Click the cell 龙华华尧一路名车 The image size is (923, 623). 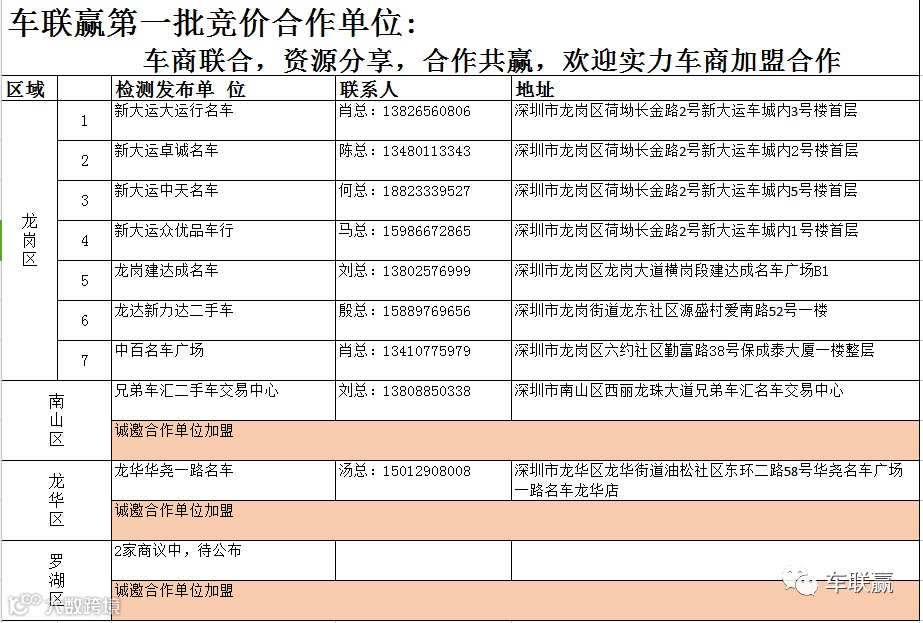(x=223, y=480)
